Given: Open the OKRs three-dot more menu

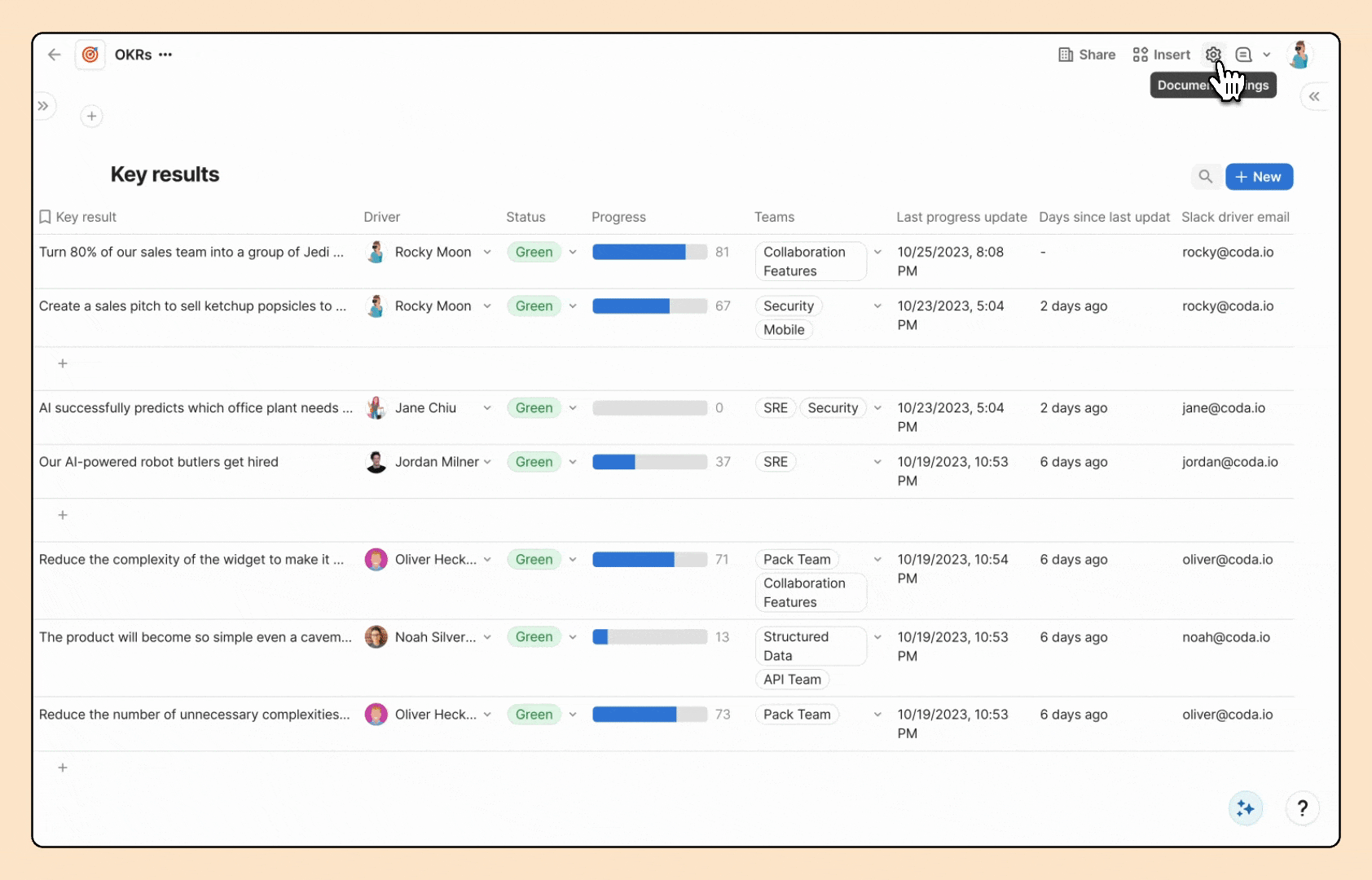Looking at the screenshot, I should [x=165, y=55].
